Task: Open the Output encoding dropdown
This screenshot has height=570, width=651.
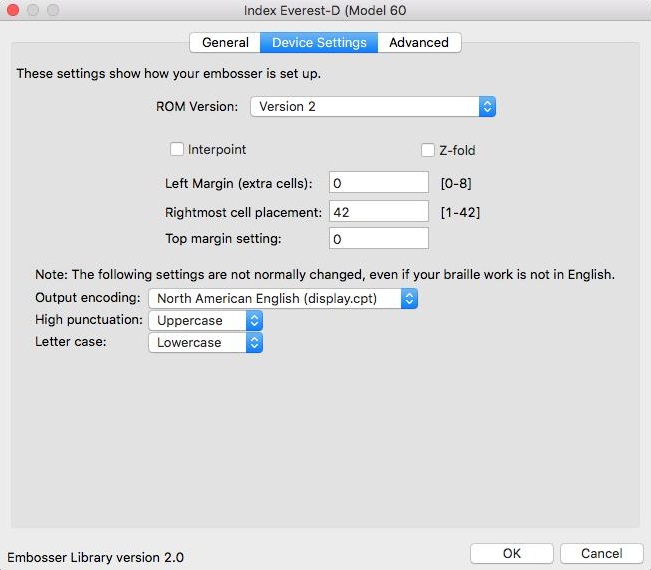Action: 282,298
